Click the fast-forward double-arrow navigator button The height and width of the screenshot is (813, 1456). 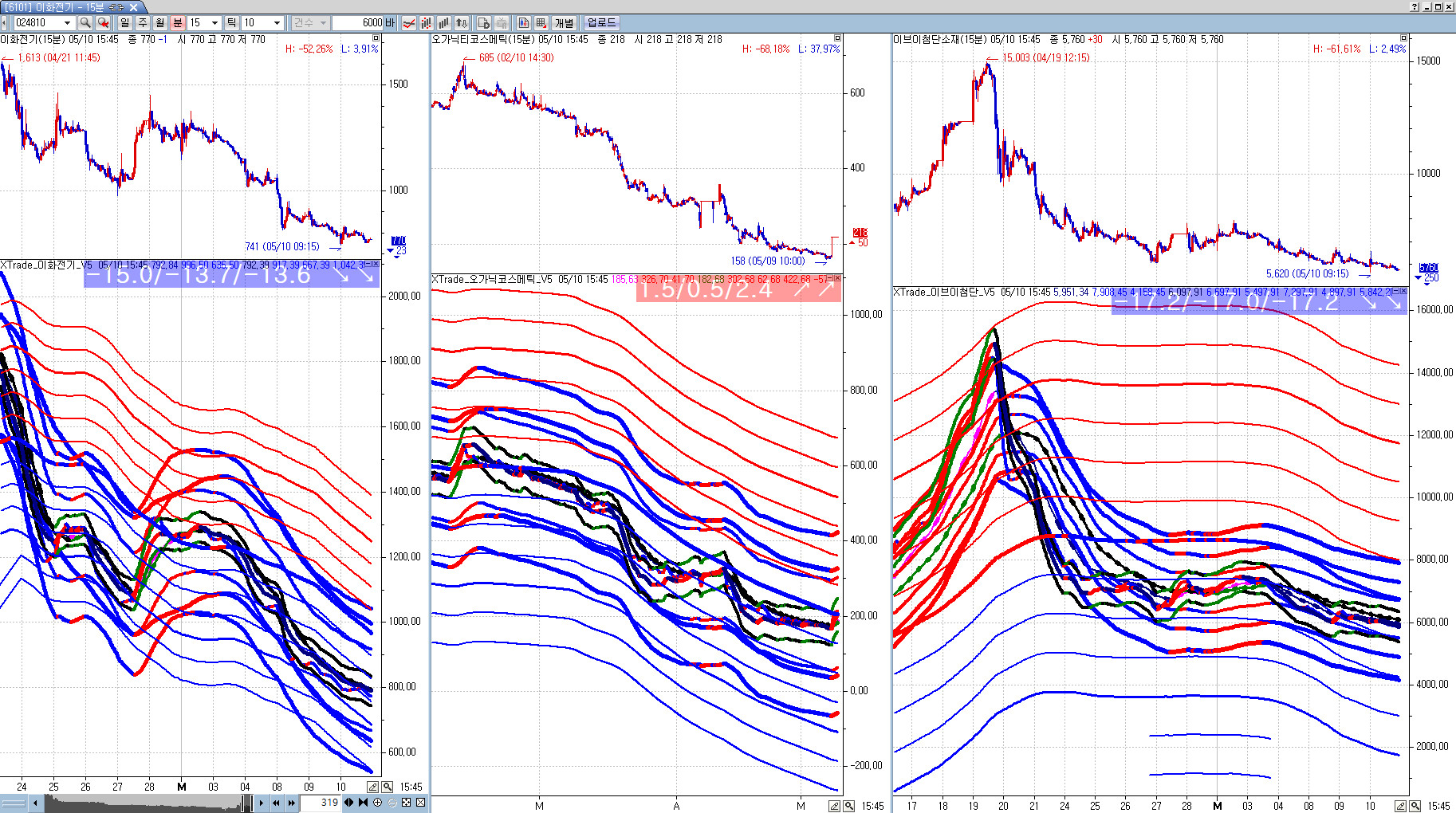coord(292,803)
